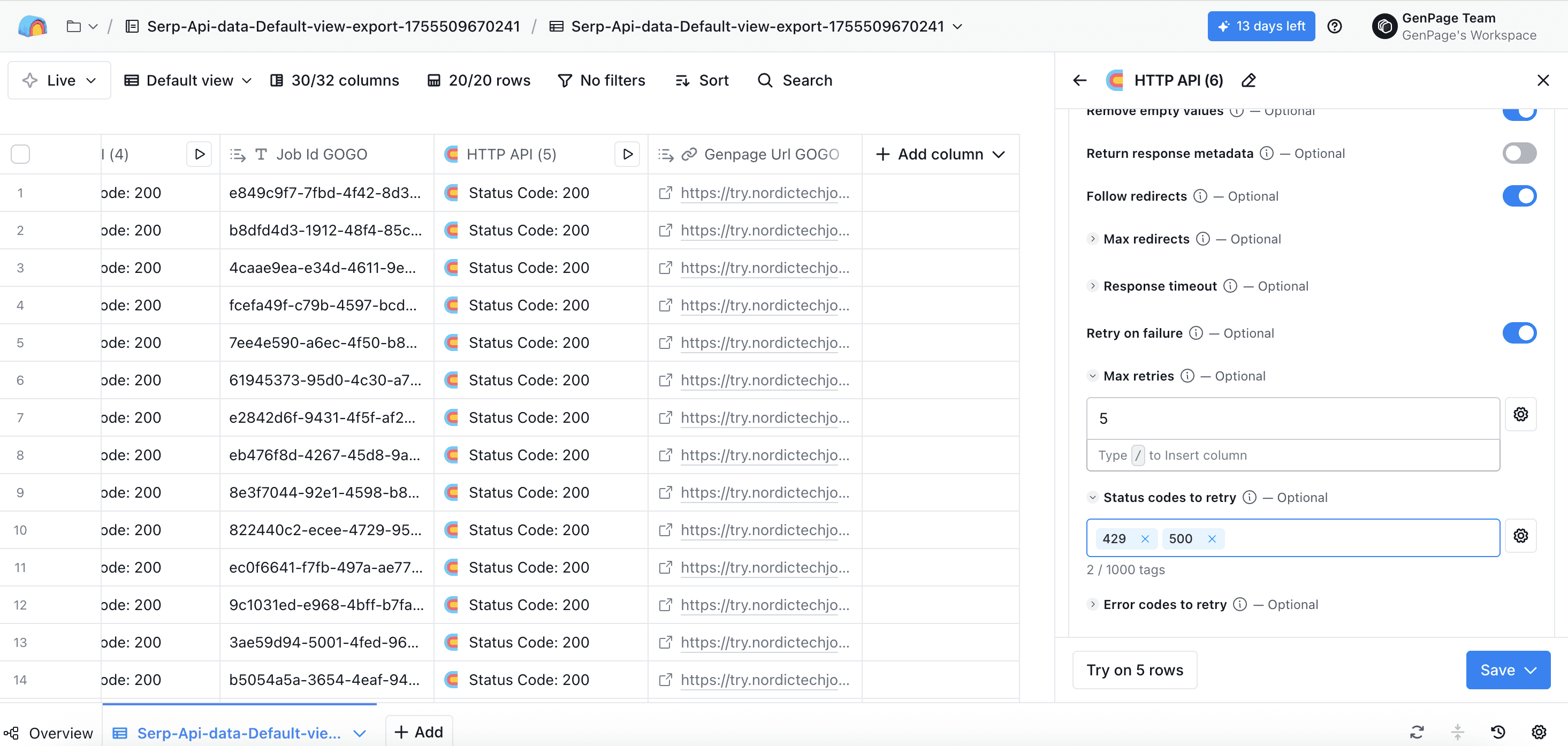Remove the 429 status code tag

pos(1145,538)
